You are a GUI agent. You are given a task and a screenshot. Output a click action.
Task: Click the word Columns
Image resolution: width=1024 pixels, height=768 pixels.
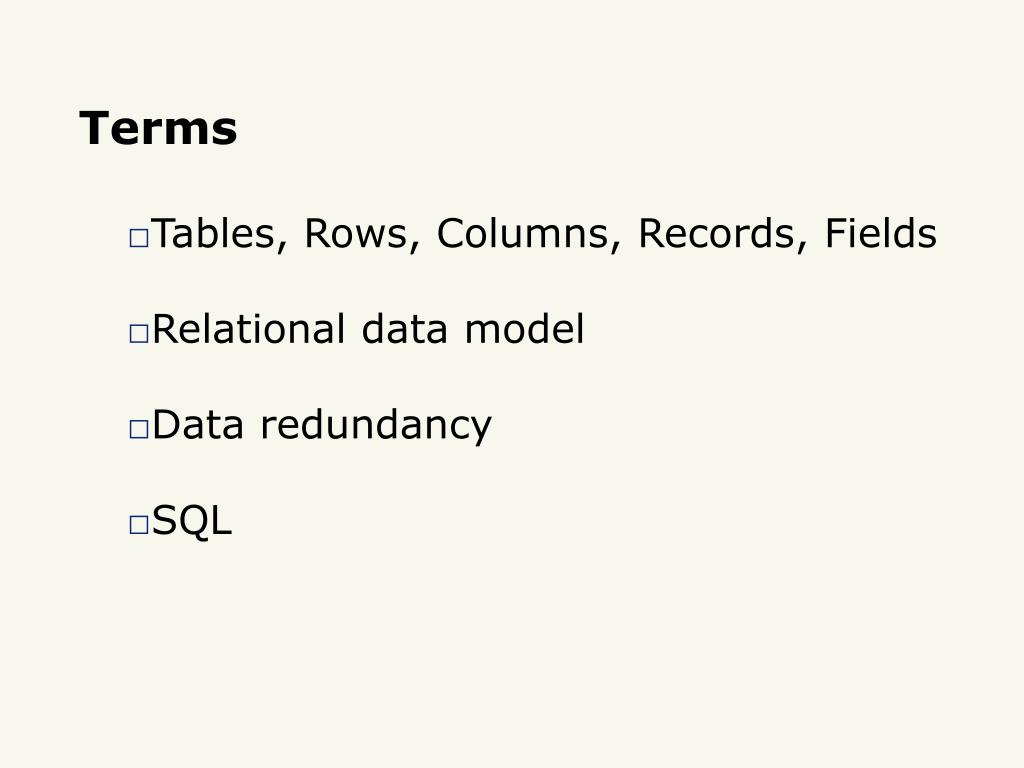click(x=522, y=234)
